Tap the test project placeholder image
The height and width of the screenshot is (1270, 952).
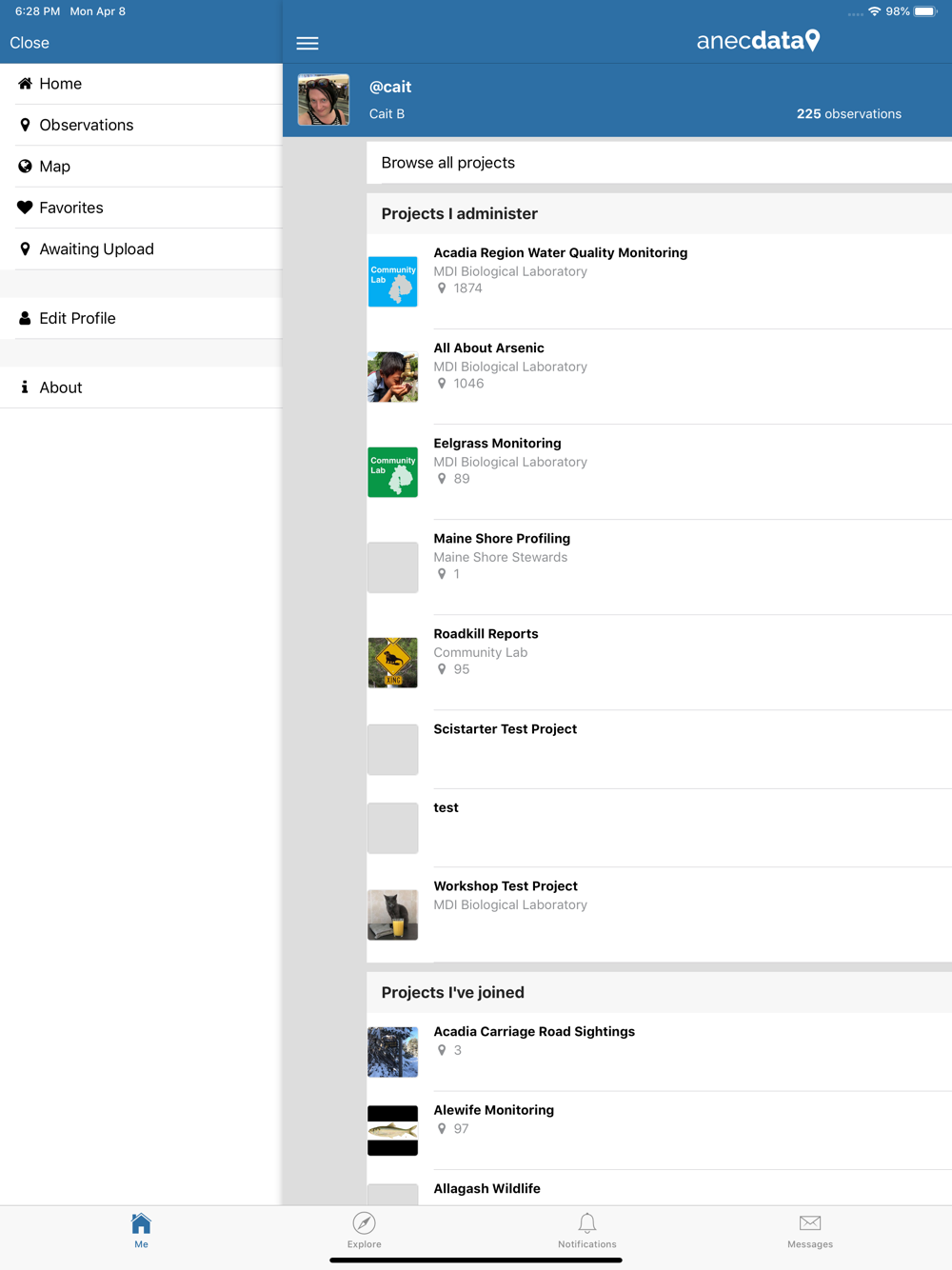point(393,828)
